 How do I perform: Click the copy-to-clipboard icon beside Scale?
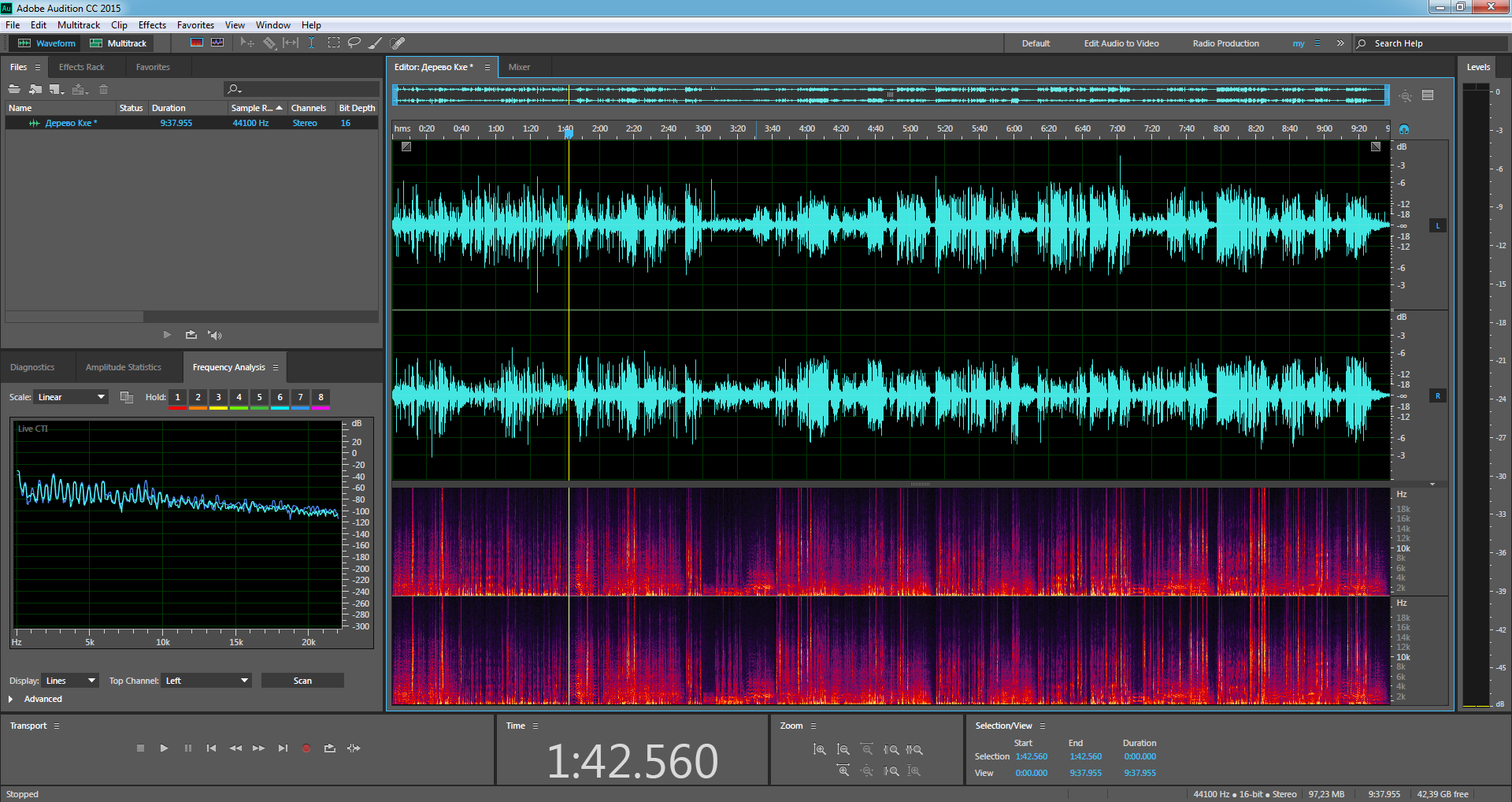[x=126, y=397]
